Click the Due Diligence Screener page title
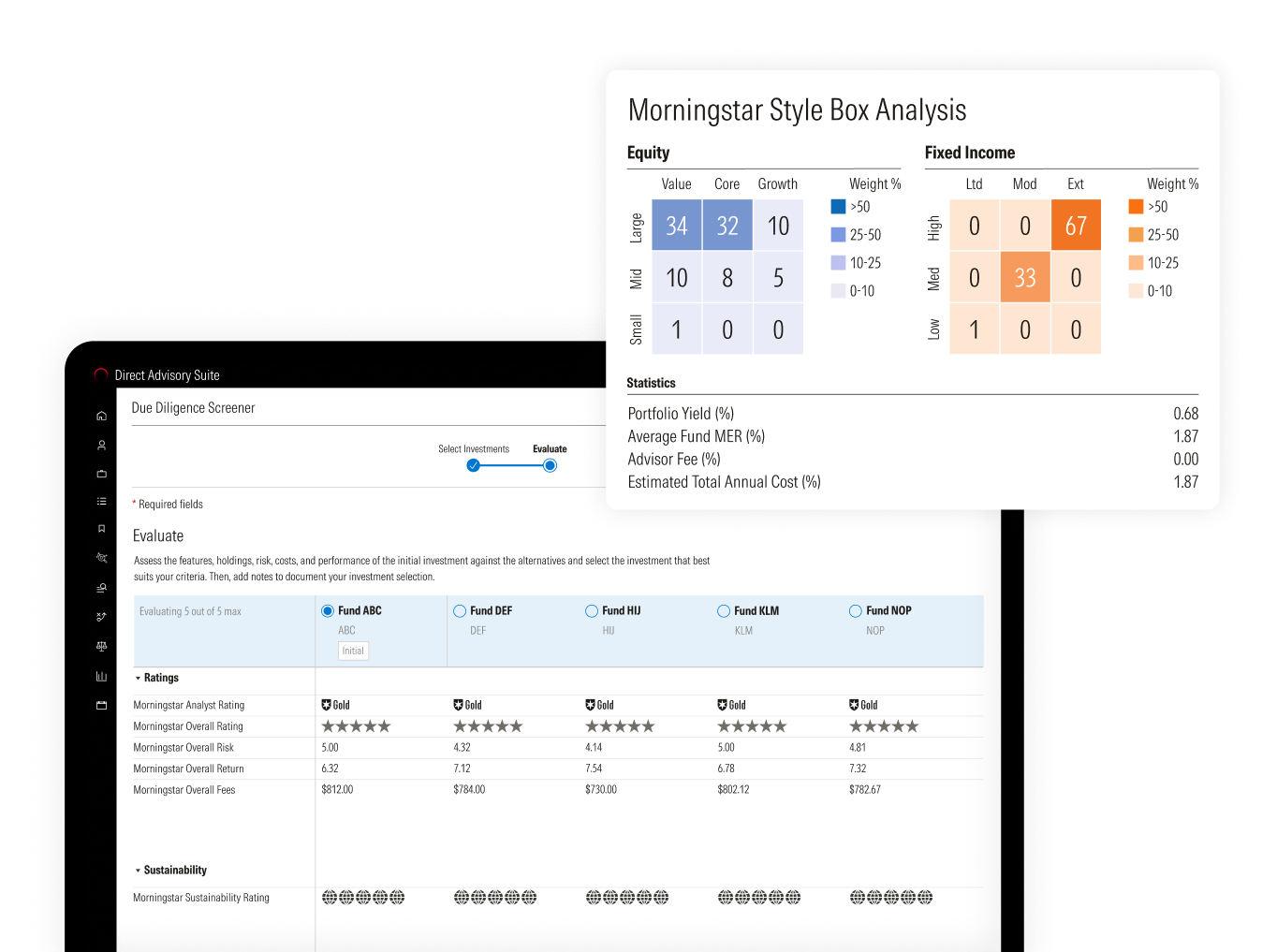Viewport: 1277px width, 952px height. [x=193, y=408]
